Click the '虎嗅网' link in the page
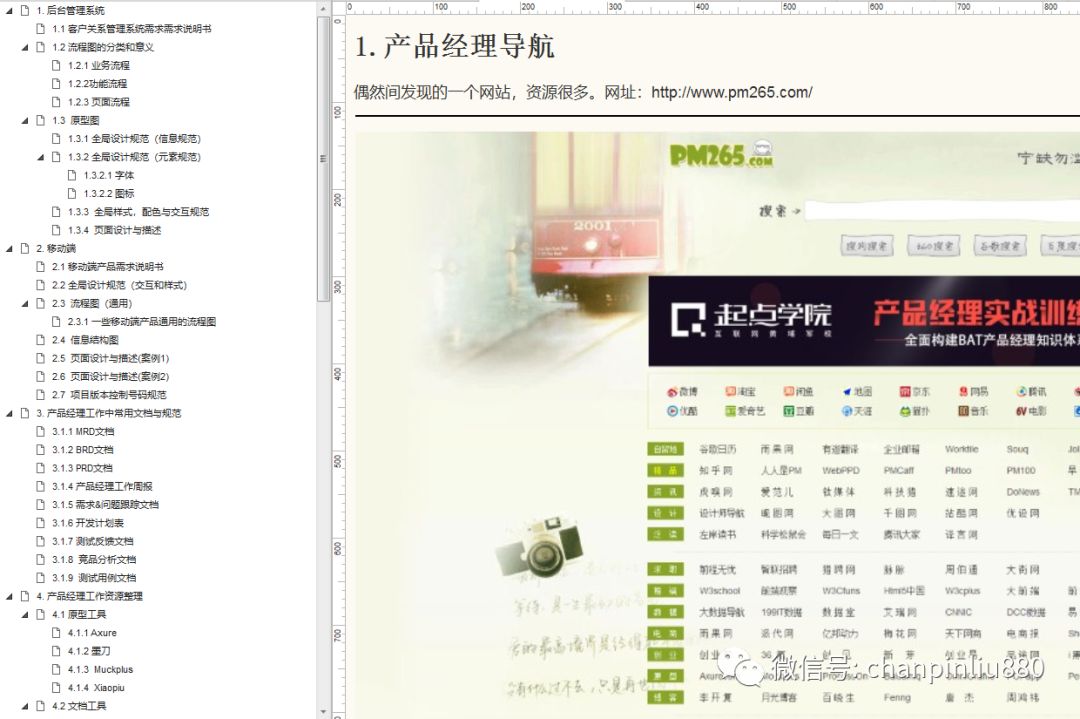Screen dimensions: 1080x719 (x=716, y=492)
